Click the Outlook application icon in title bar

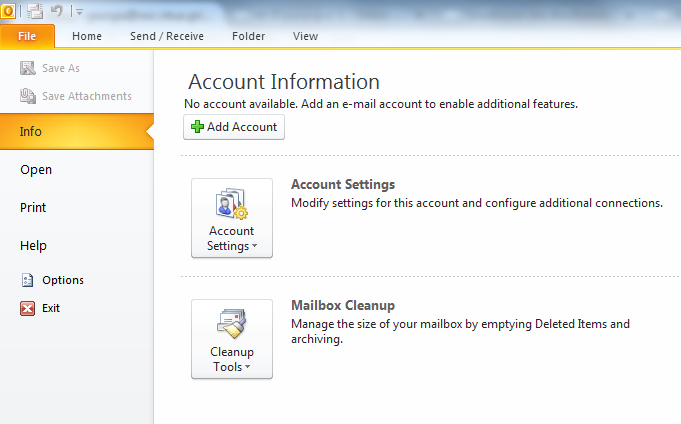[x=8, y=10]
